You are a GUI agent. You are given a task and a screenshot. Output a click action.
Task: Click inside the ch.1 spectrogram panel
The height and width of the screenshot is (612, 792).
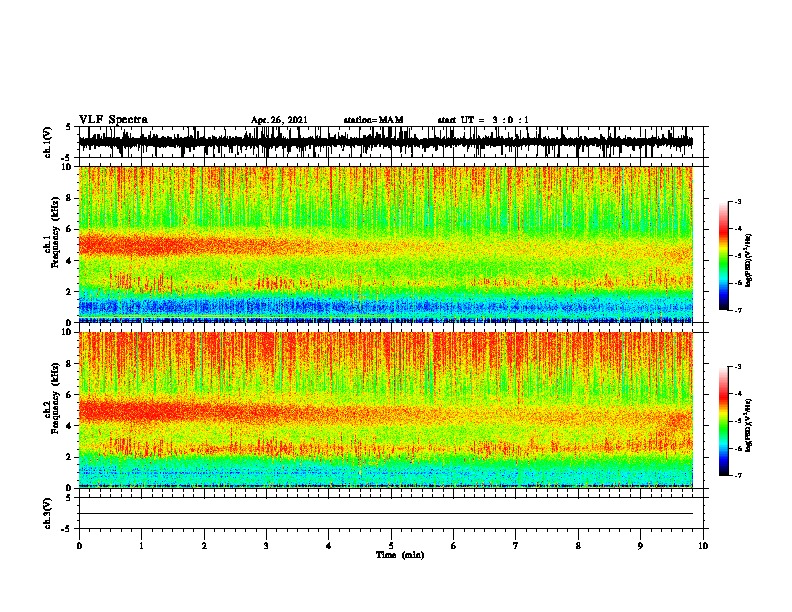pos(386,244)
